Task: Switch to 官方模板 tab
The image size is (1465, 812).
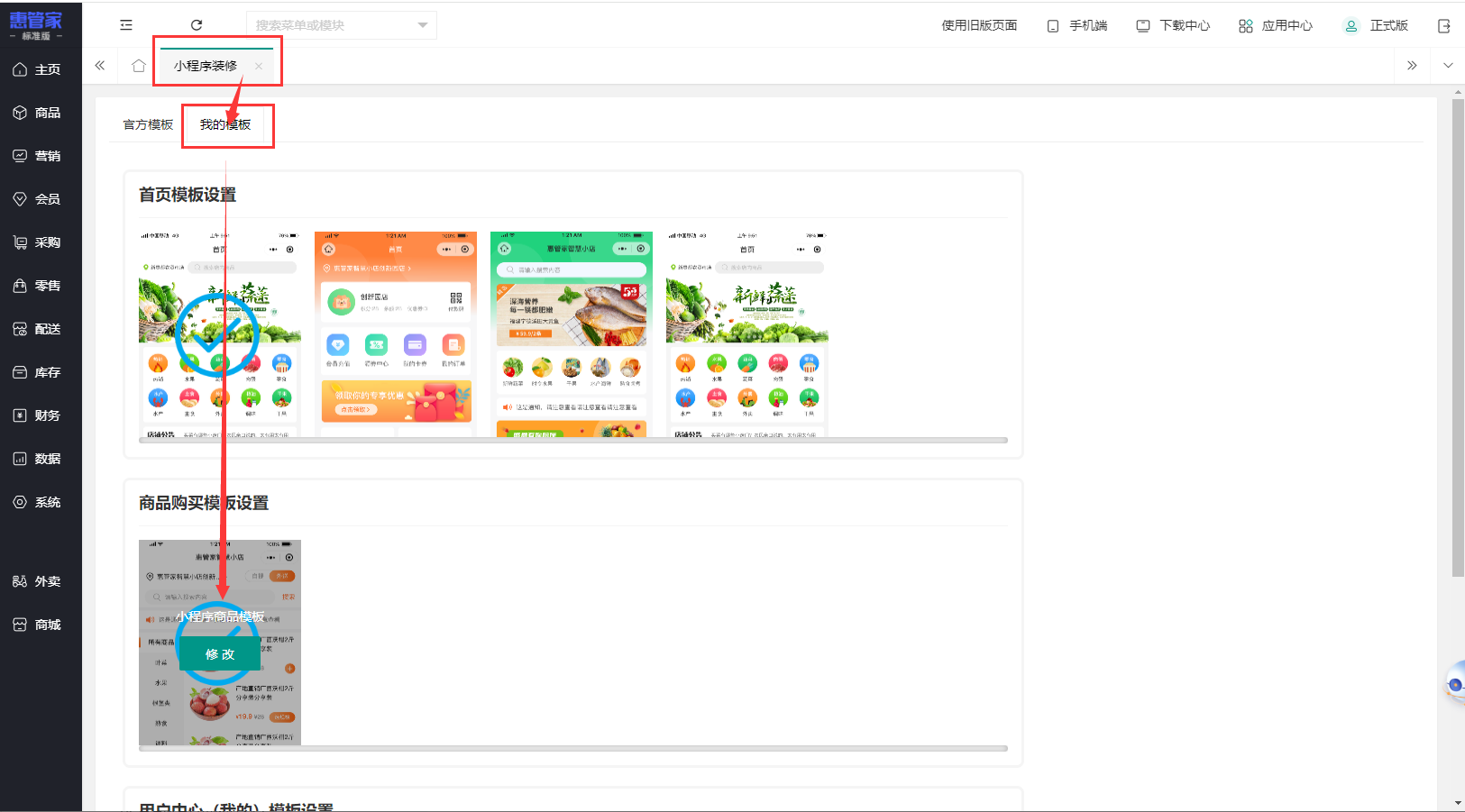Action: tap(148, 124)
